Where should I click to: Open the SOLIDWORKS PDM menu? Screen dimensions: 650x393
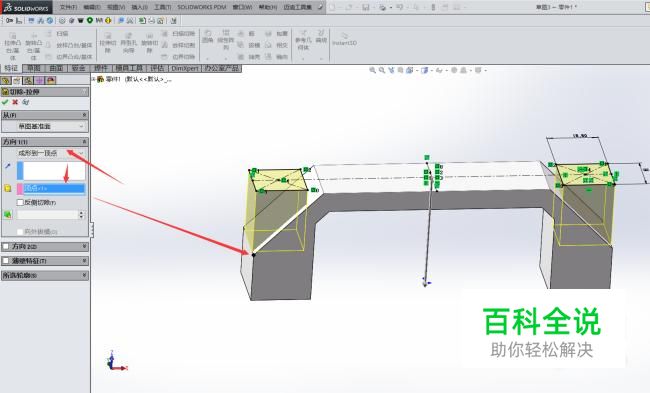(201, 7)
